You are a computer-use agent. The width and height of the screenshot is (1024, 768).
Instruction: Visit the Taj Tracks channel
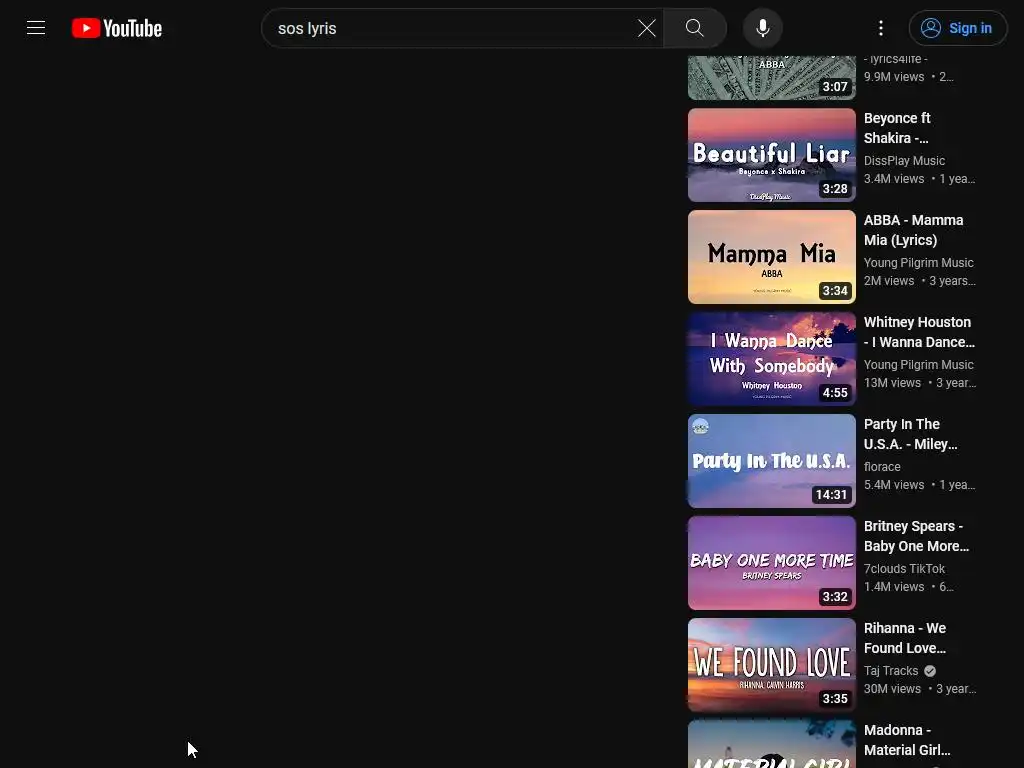coord(891,671)
